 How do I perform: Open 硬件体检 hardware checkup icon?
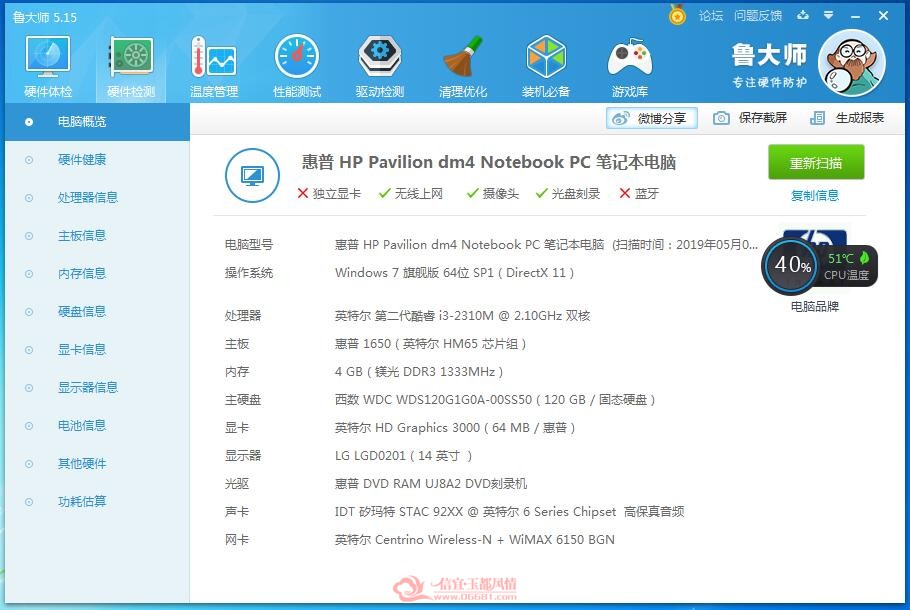click(x=48, y=66)
